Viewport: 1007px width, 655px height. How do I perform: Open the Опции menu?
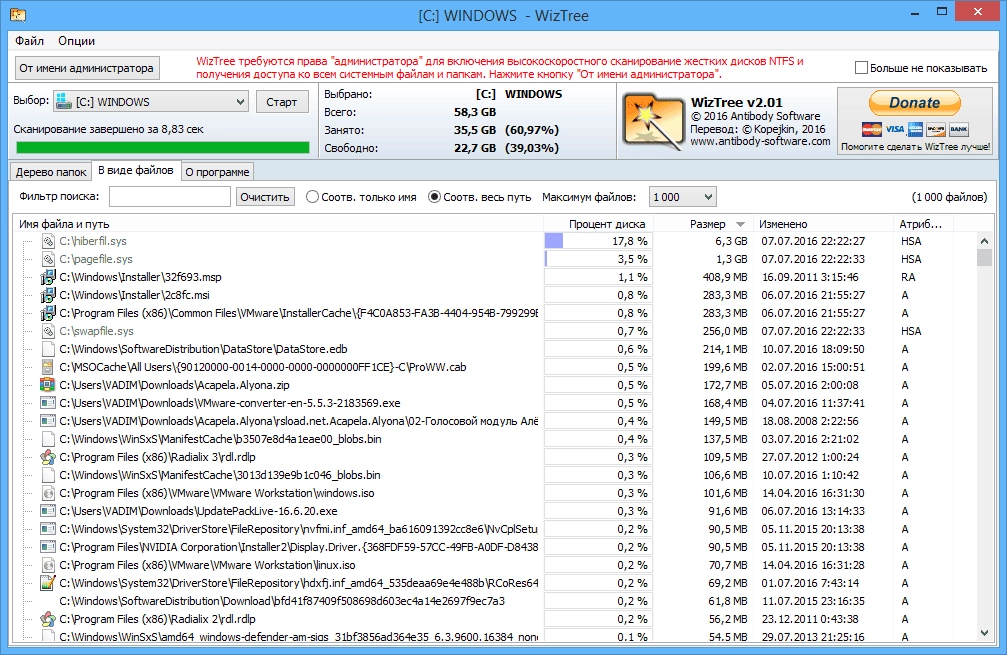click(76, 40)
